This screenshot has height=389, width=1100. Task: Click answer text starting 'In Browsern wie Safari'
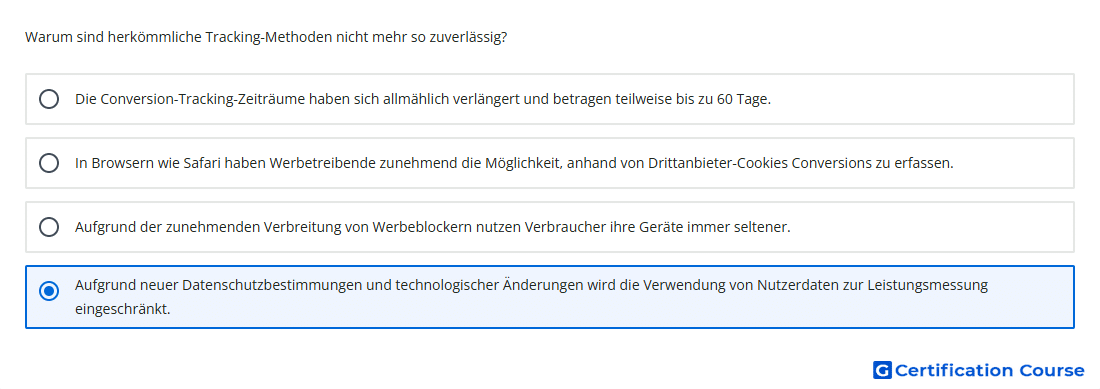[x=514, y=163]
